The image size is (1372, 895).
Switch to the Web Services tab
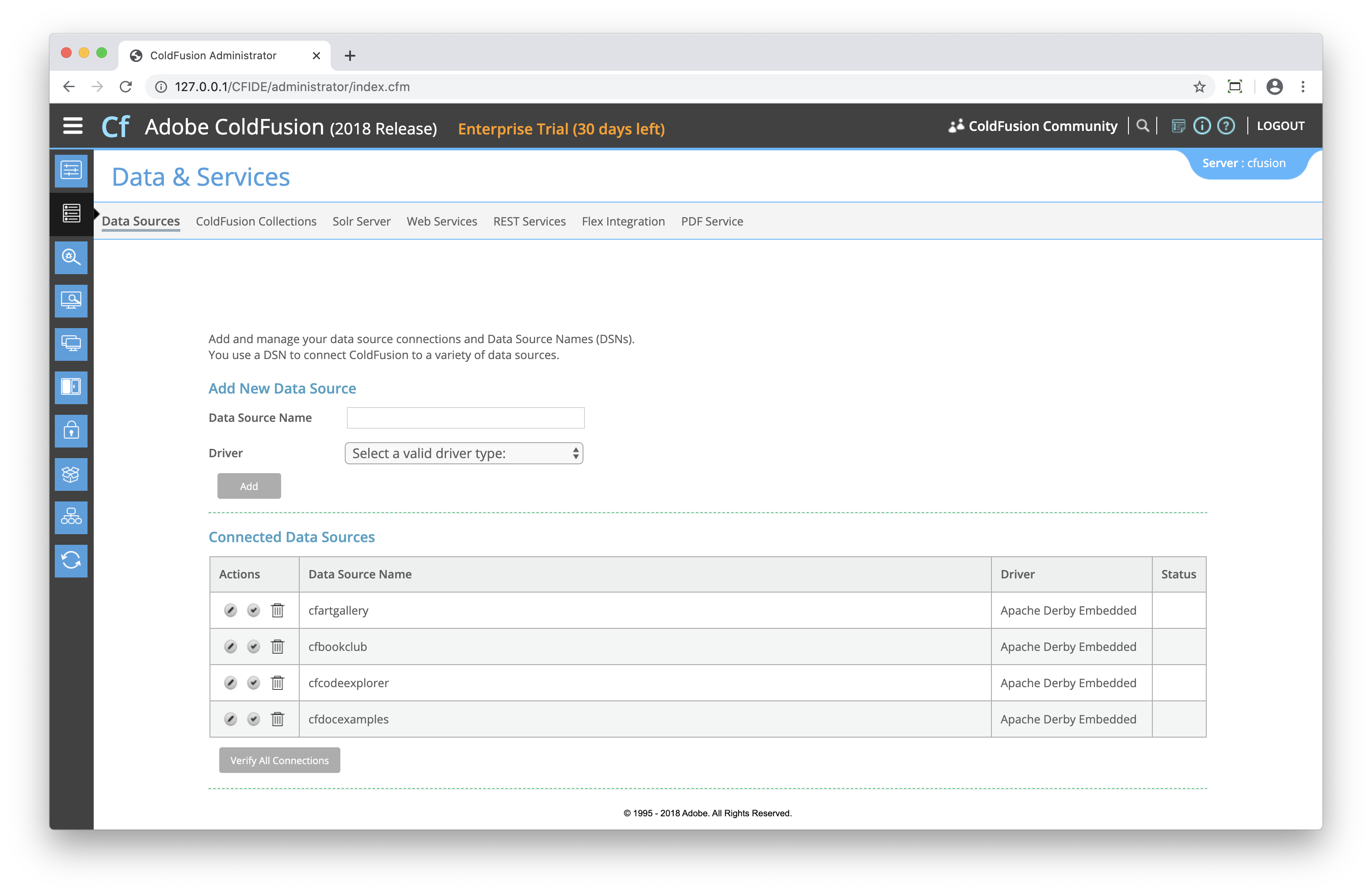tap(442, 221)
